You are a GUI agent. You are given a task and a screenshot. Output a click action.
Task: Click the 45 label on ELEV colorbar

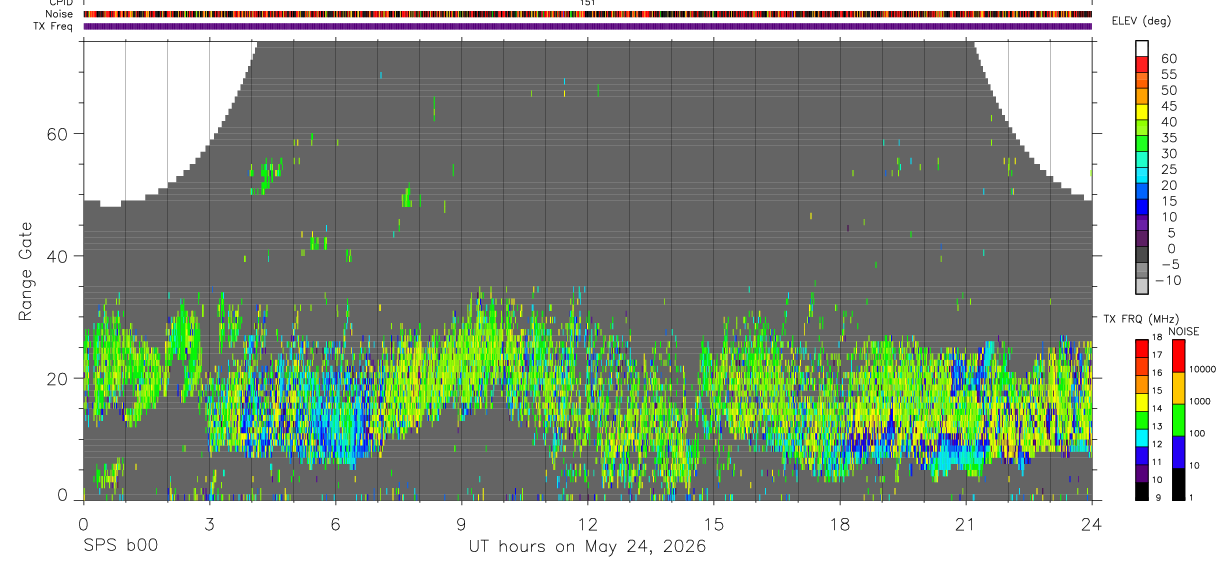tap(1169, 106)
